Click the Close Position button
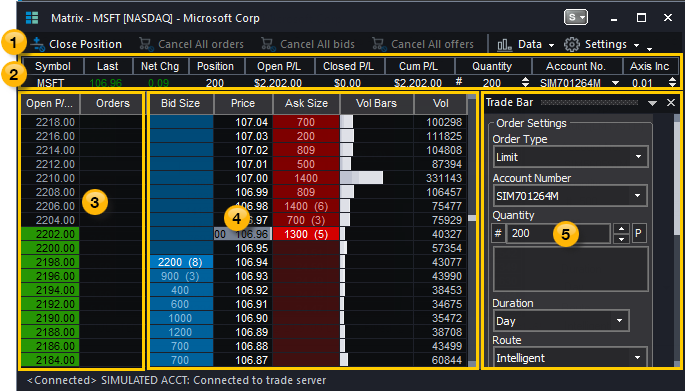This screenshot has width=685, height=391. click(x=77, y=44)
